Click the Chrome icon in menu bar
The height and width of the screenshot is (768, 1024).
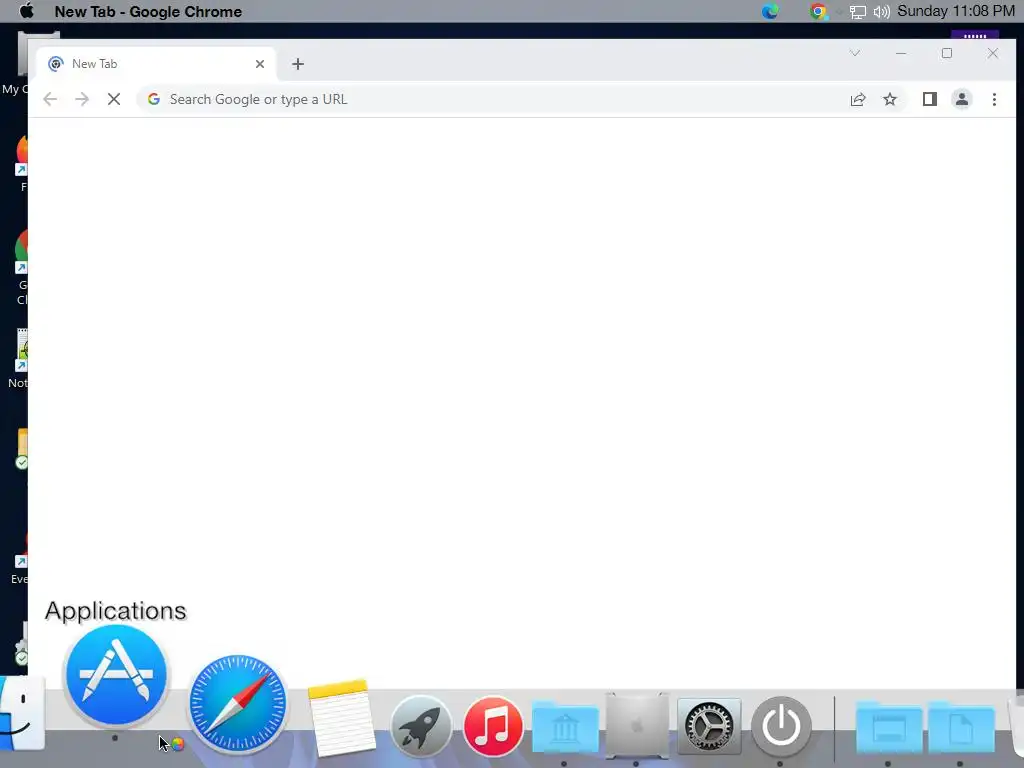pyautogui.click(x=818, y=11)
